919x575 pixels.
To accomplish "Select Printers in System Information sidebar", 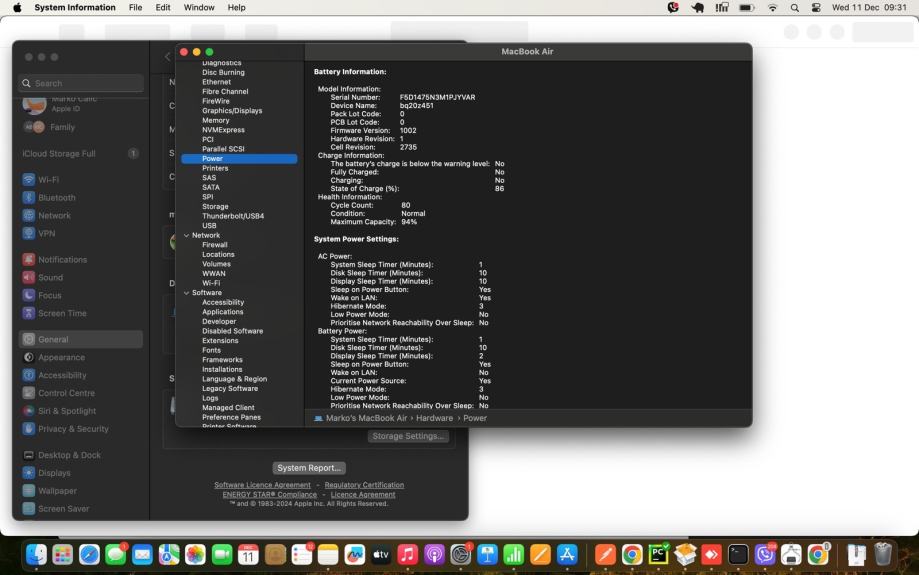I will tap(215, 168).
